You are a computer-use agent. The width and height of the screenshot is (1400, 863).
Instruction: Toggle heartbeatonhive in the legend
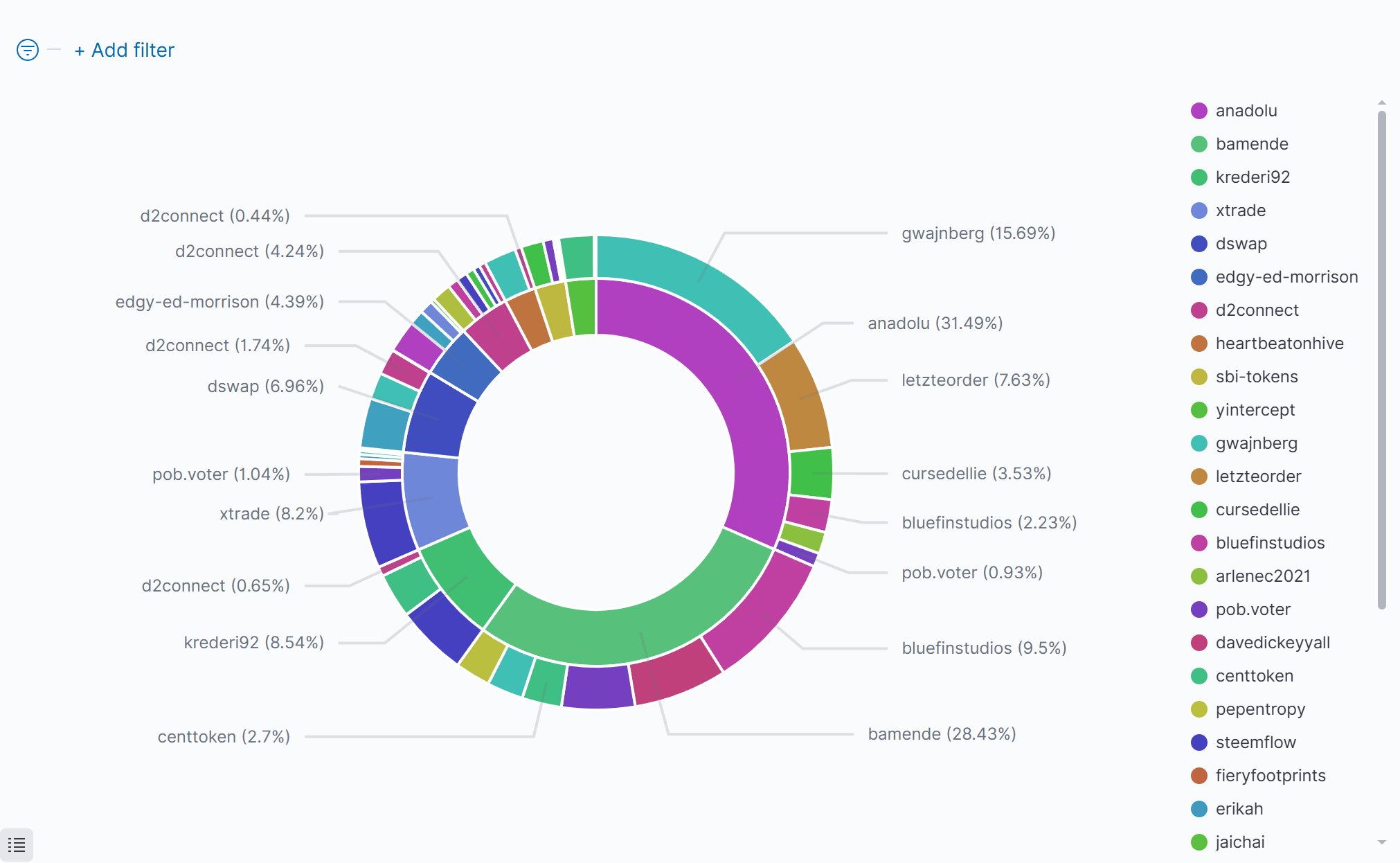pos(1279,344)
